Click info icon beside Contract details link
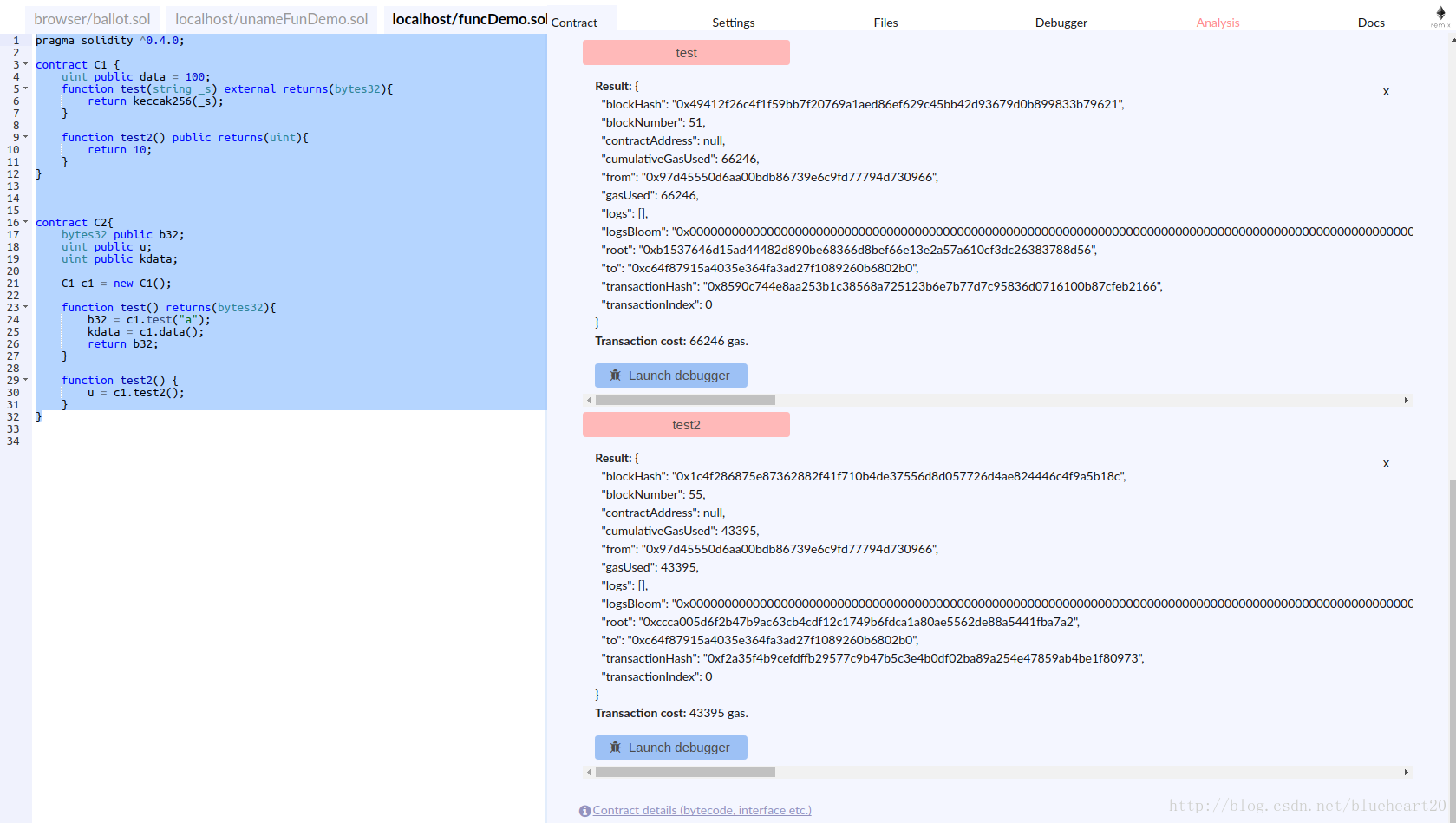The image size is (1456, 823). tap(584, 811)
